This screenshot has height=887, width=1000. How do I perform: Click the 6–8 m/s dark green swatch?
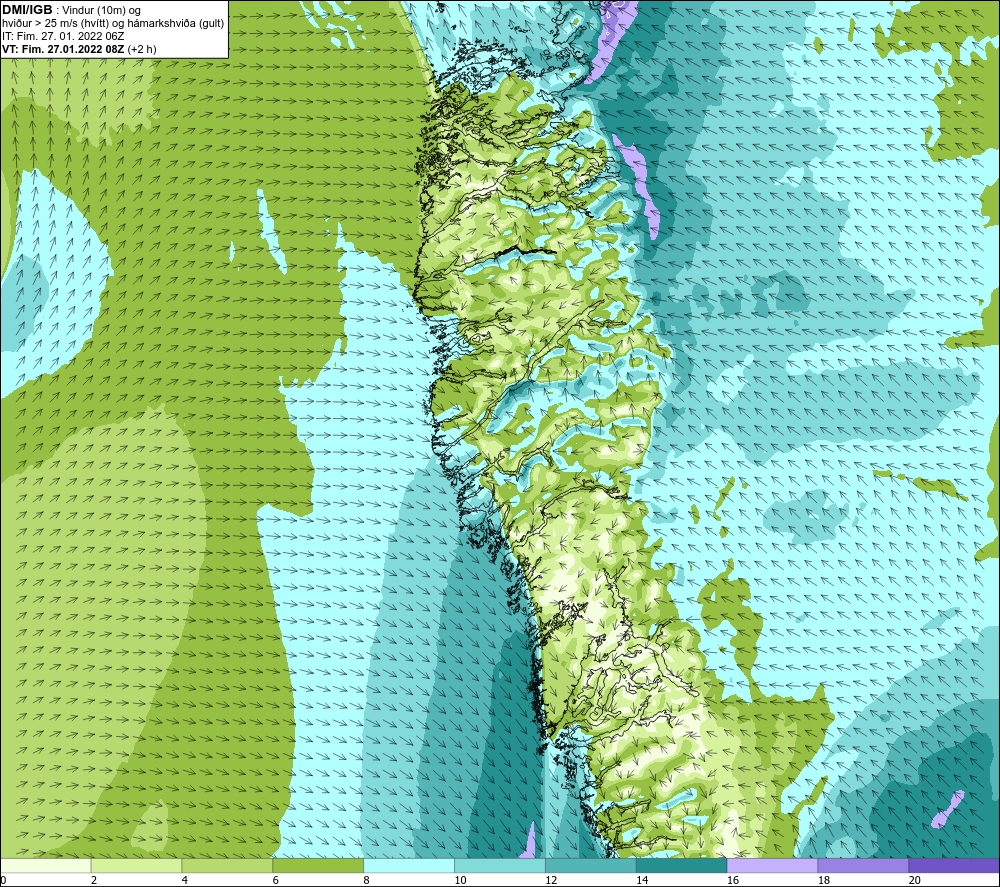click(x=318, y=866)
